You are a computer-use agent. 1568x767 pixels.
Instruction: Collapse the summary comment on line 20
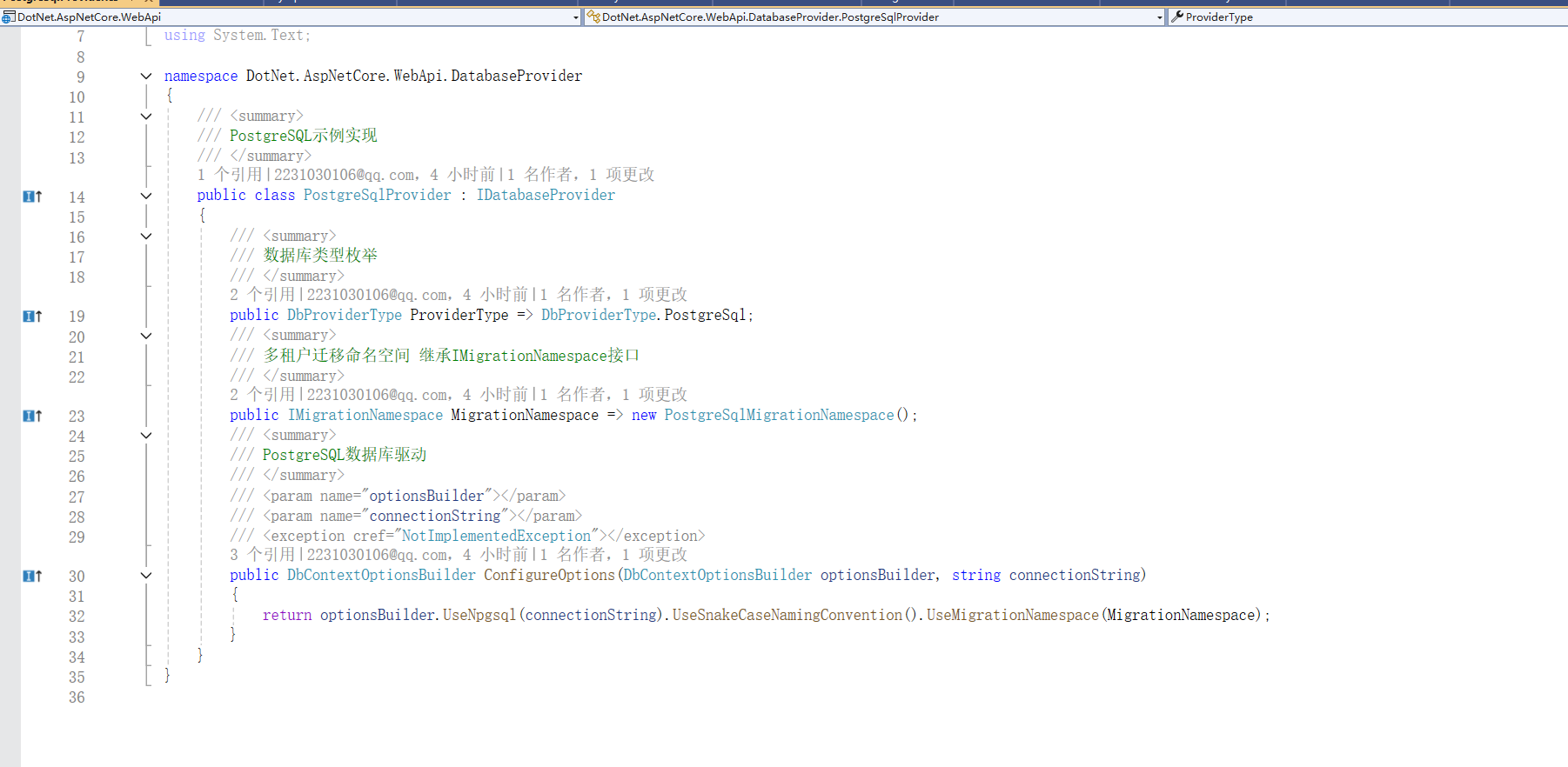click(146, 337)
